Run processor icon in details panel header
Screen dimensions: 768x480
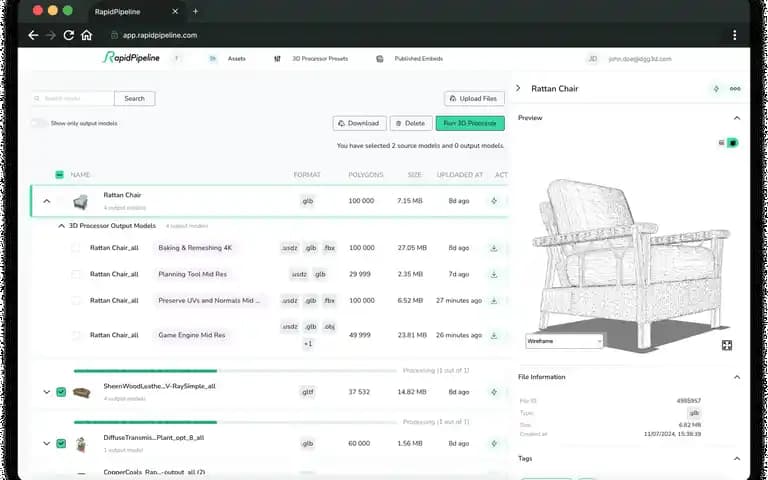tap(716, 89)
